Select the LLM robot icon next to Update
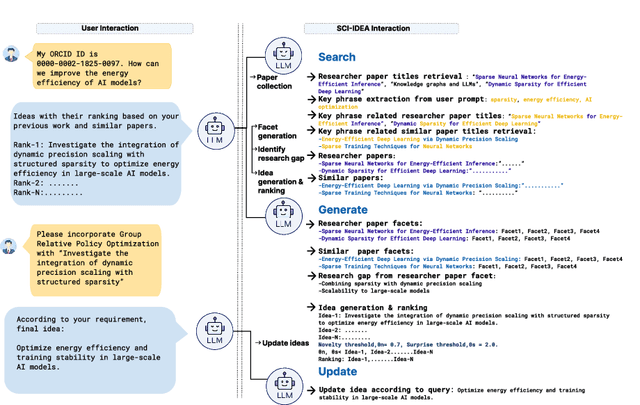 pos(284,383)
